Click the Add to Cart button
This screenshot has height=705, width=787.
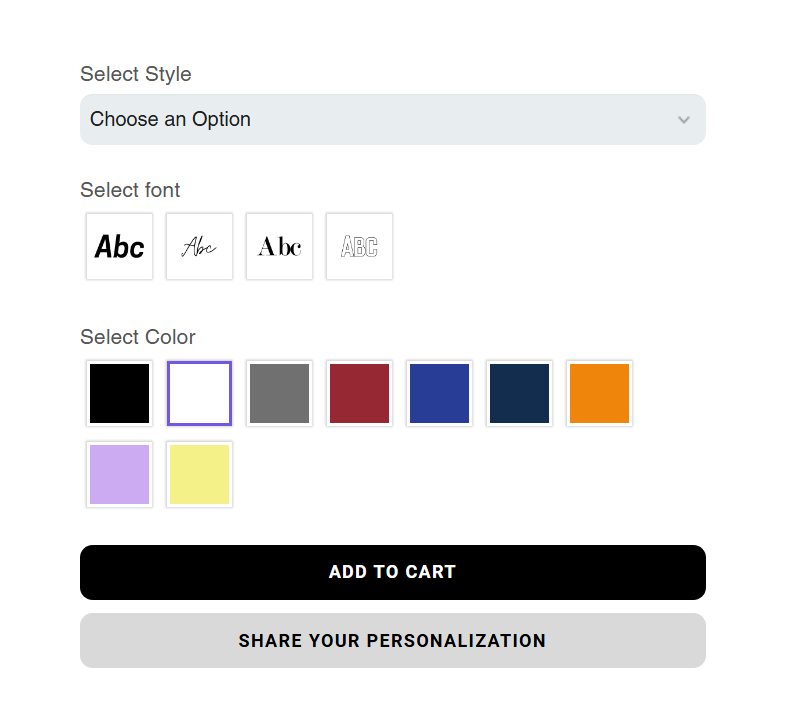392,572
